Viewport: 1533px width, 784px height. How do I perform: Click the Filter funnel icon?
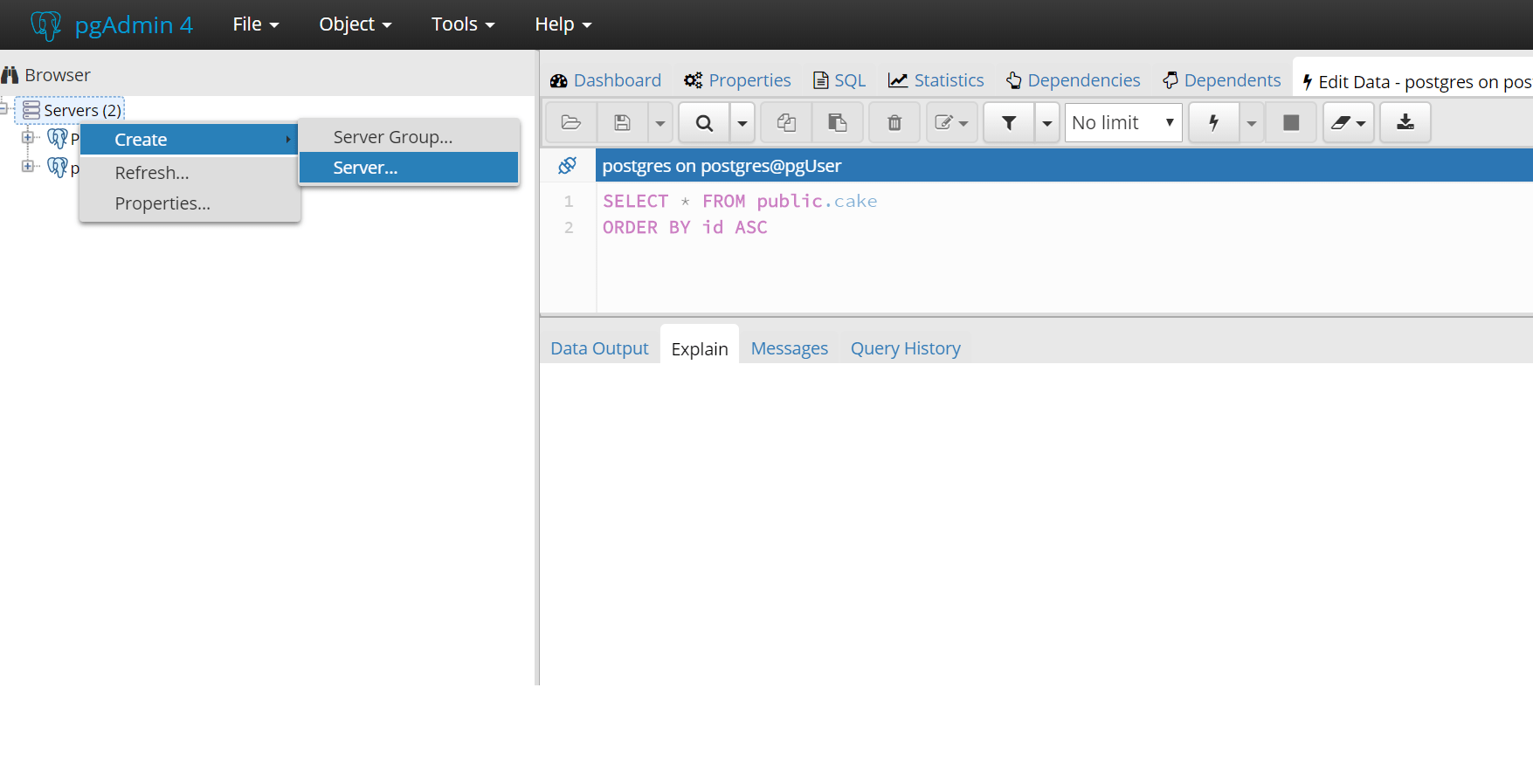pos(1009,123)
